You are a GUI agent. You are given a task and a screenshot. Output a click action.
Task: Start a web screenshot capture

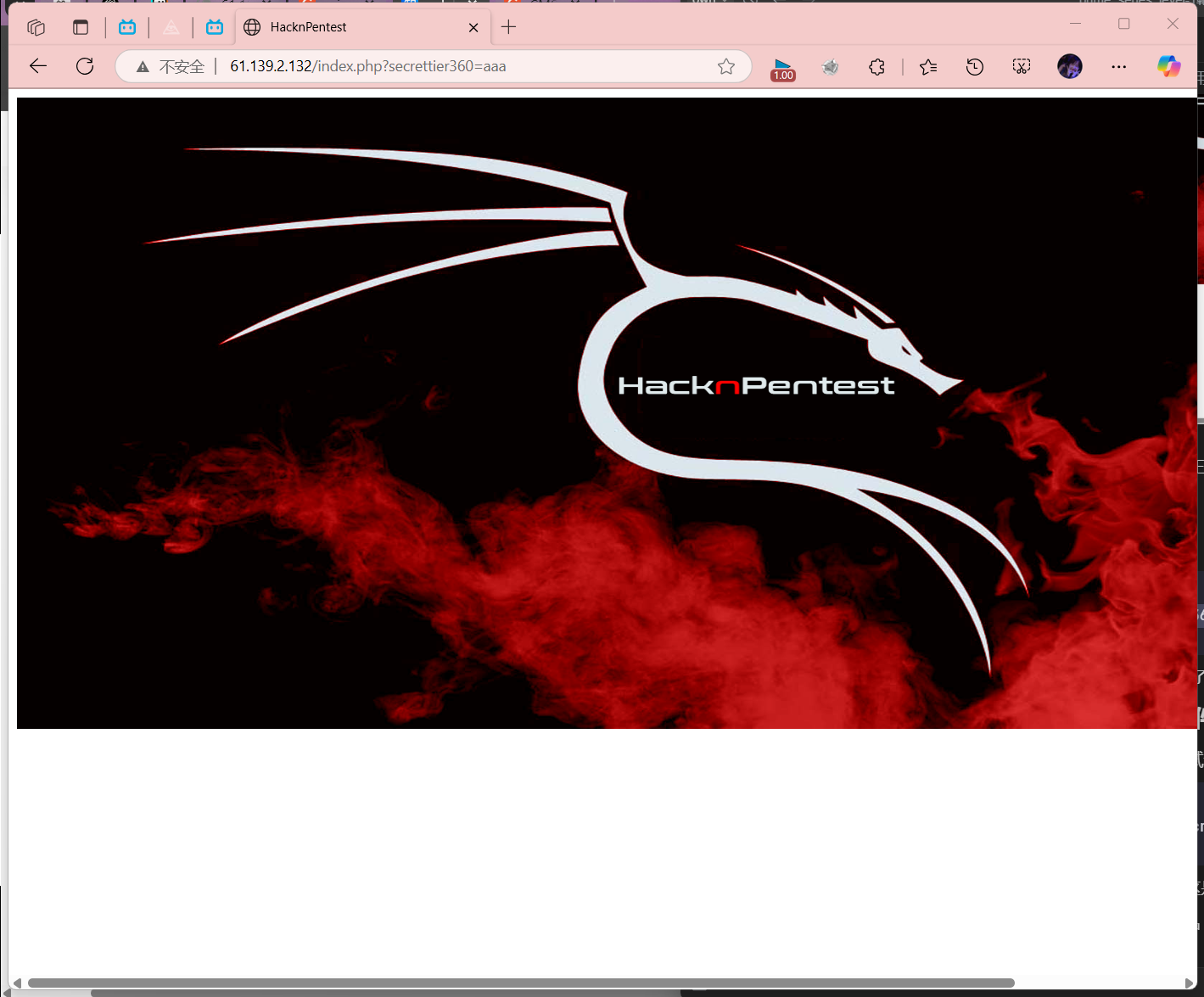tap(1022, 66)
